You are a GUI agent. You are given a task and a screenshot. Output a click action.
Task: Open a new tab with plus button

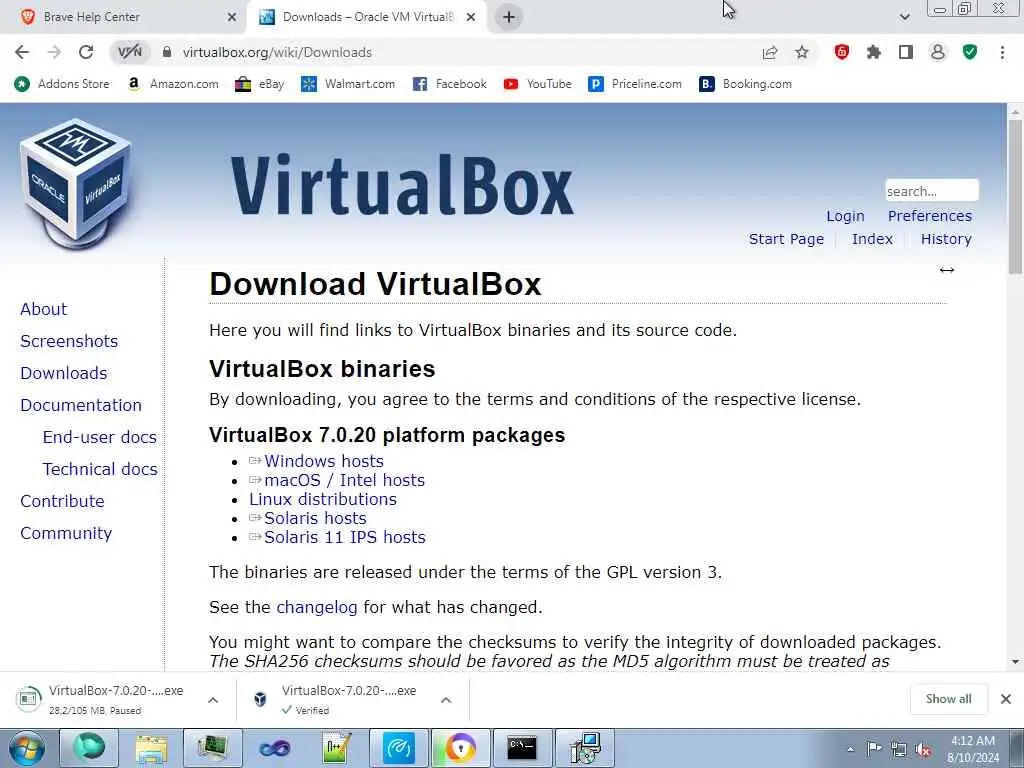509,17
